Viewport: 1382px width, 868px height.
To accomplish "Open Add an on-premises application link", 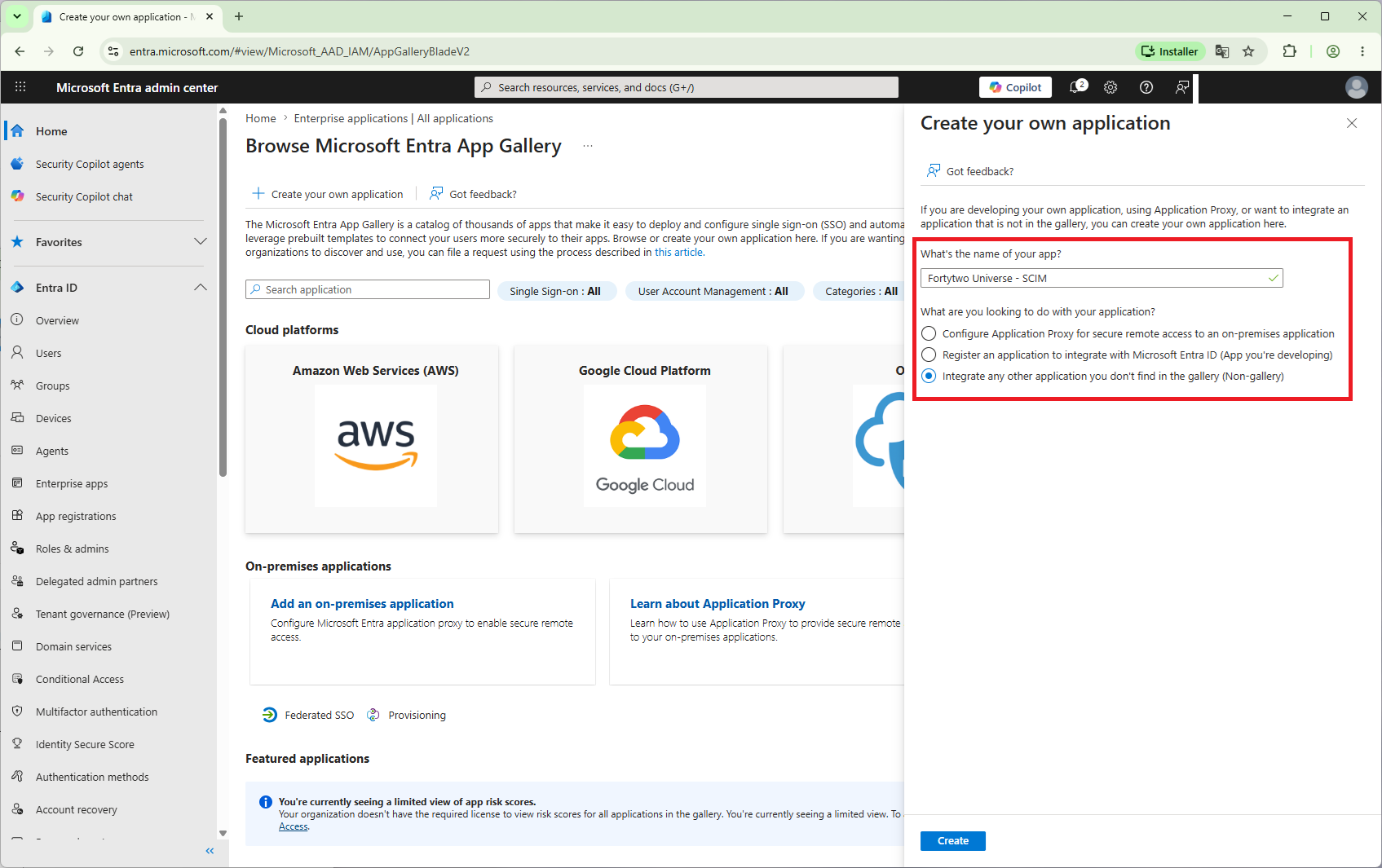I will pos(362,604).
